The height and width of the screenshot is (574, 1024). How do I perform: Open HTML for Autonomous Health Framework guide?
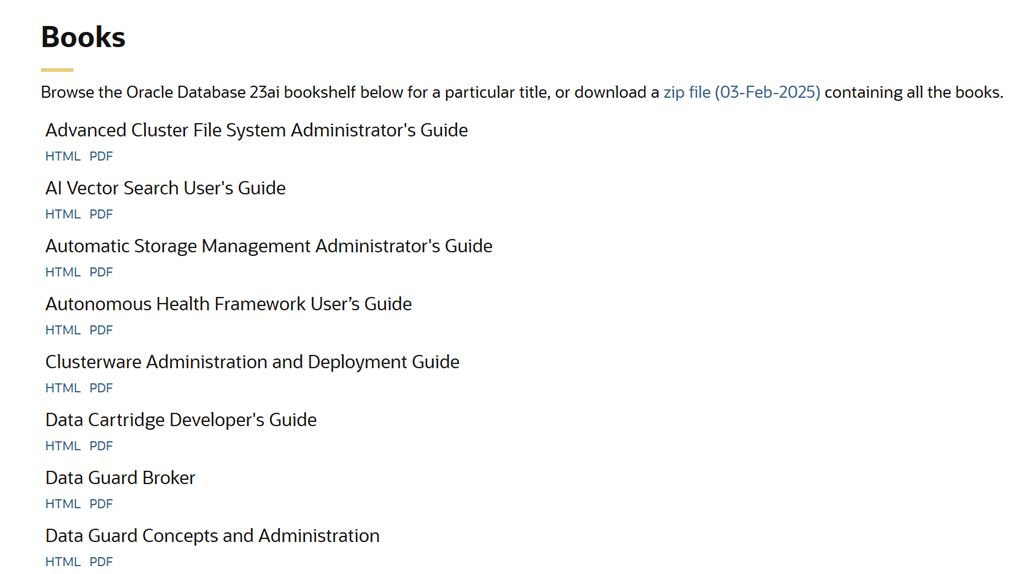[x=63, y=330]
